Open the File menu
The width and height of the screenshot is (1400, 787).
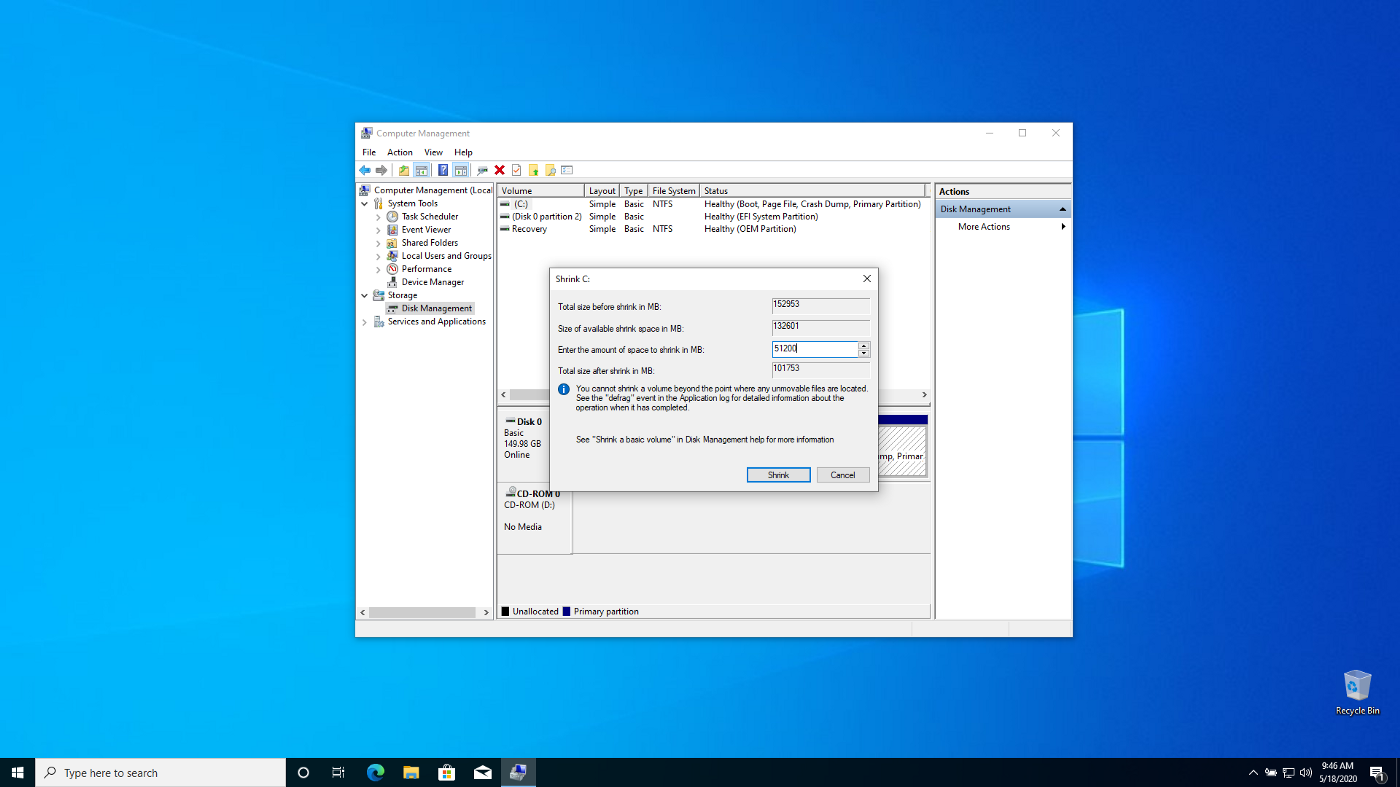[369, 152]
